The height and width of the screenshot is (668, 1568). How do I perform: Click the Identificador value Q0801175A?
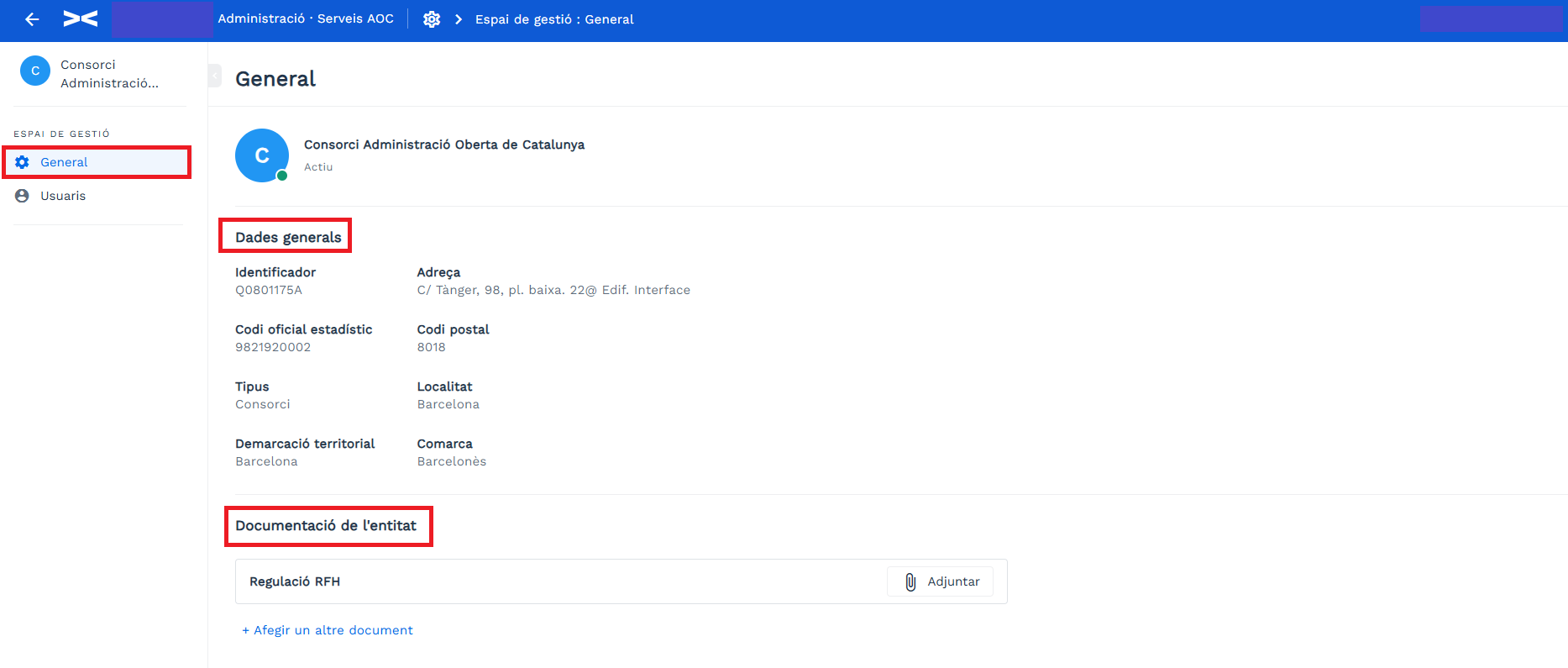pos(269,290)
